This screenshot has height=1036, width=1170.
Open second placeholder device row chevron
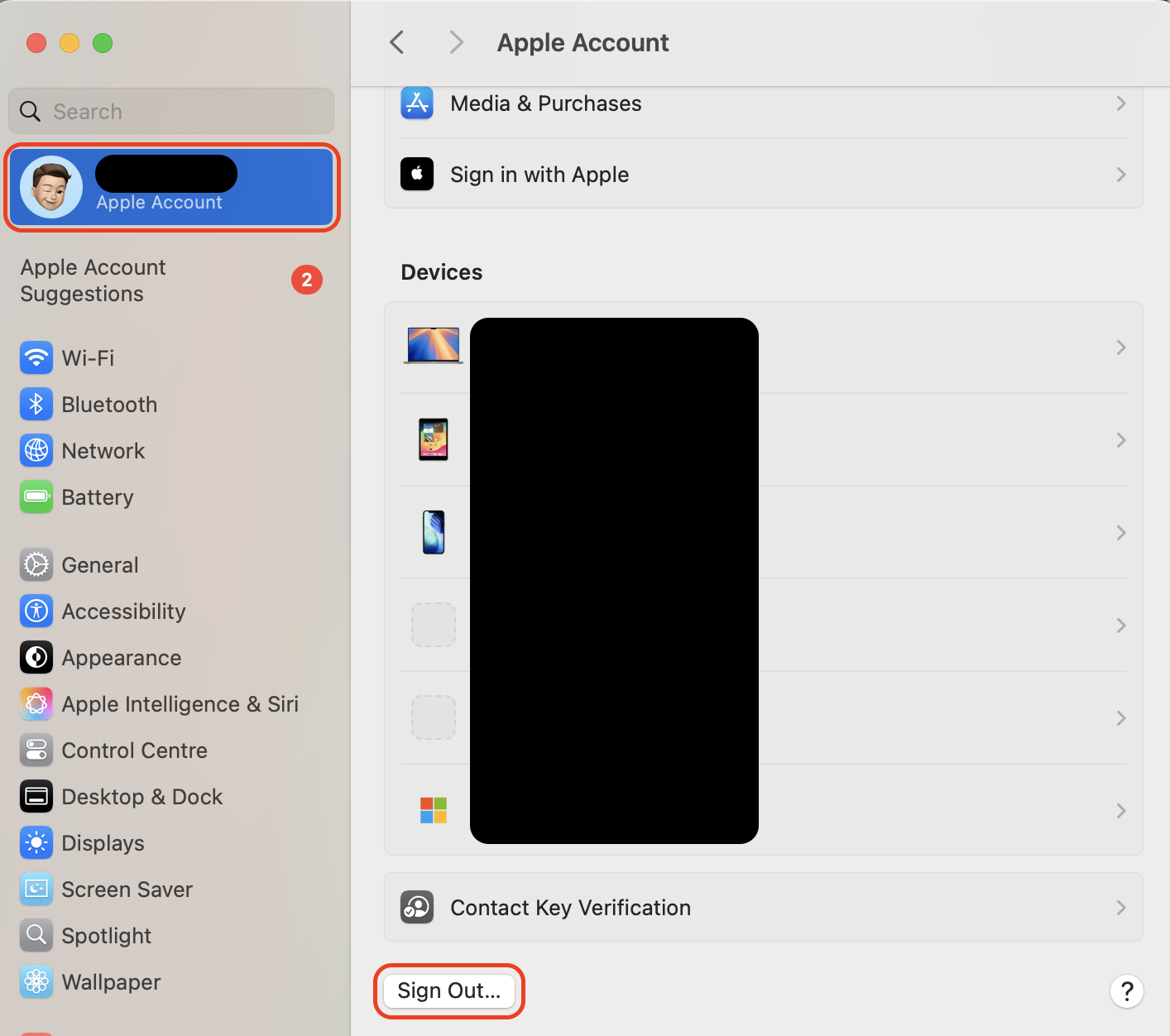coord(1121,718)
